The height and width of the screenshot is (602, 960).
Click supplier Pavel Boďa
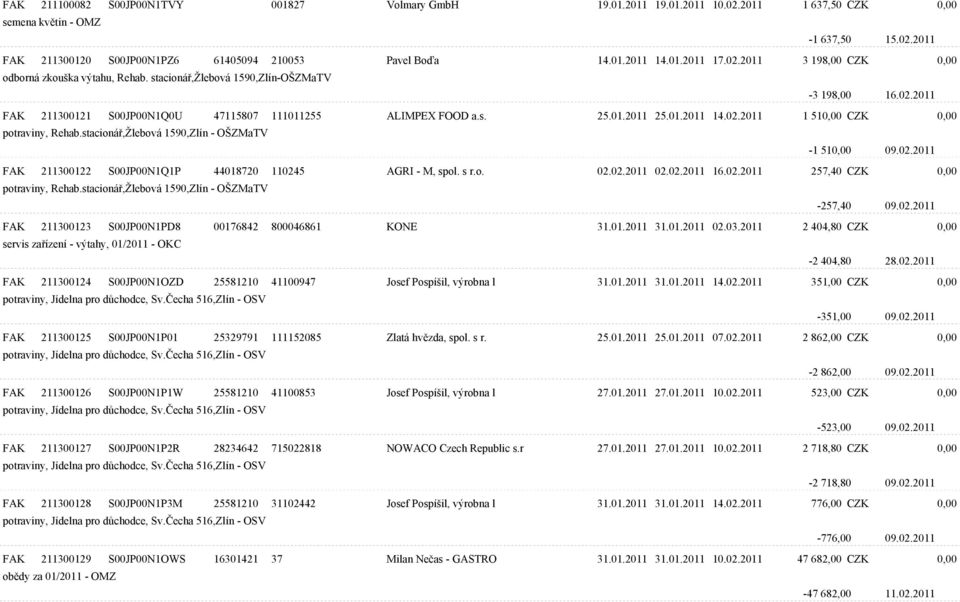click(413, 61)
